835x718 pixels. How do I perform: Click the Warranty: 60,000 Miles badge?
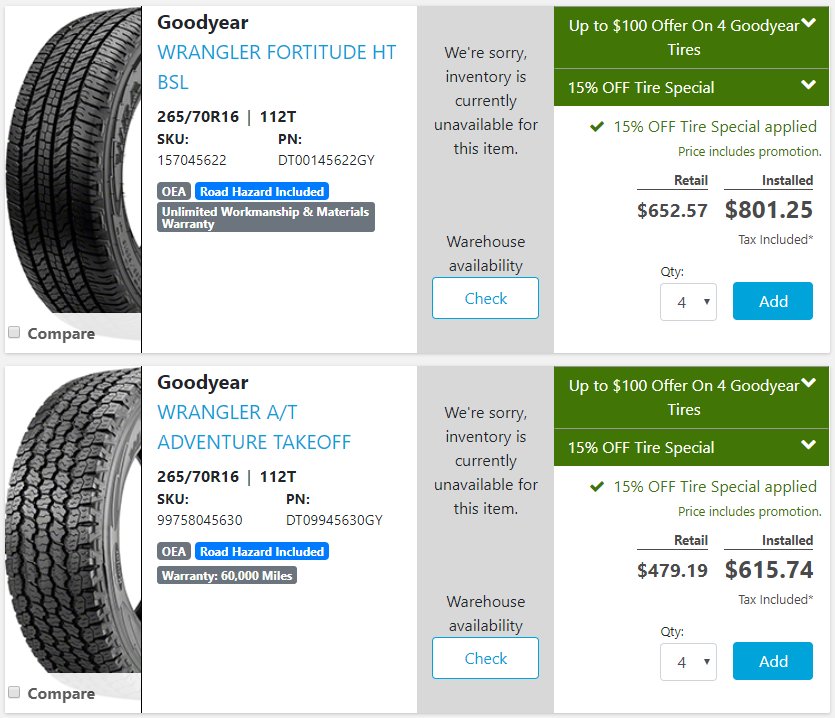227,575
